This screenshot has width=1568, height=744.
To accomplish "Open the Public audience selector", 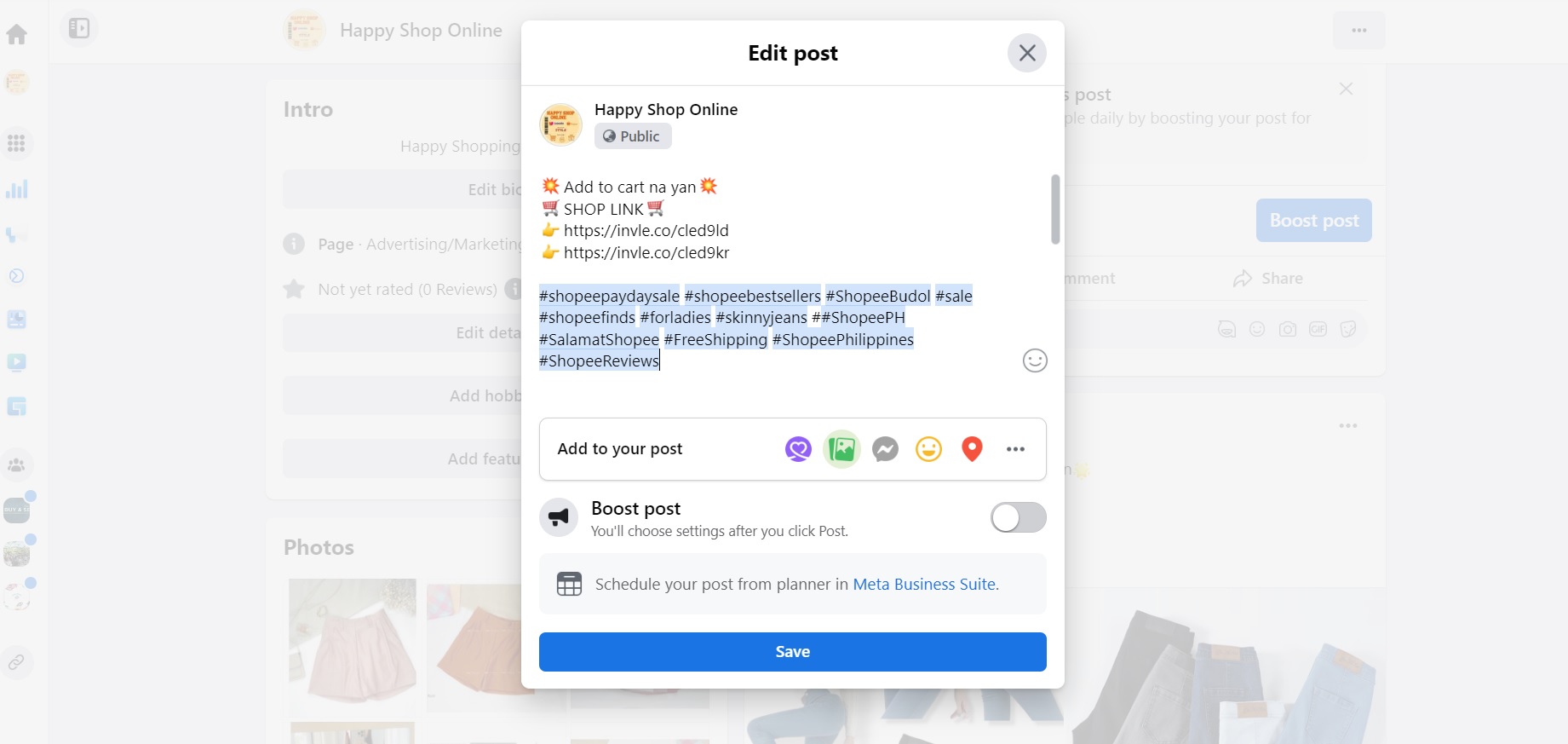I will pos(633,136).
